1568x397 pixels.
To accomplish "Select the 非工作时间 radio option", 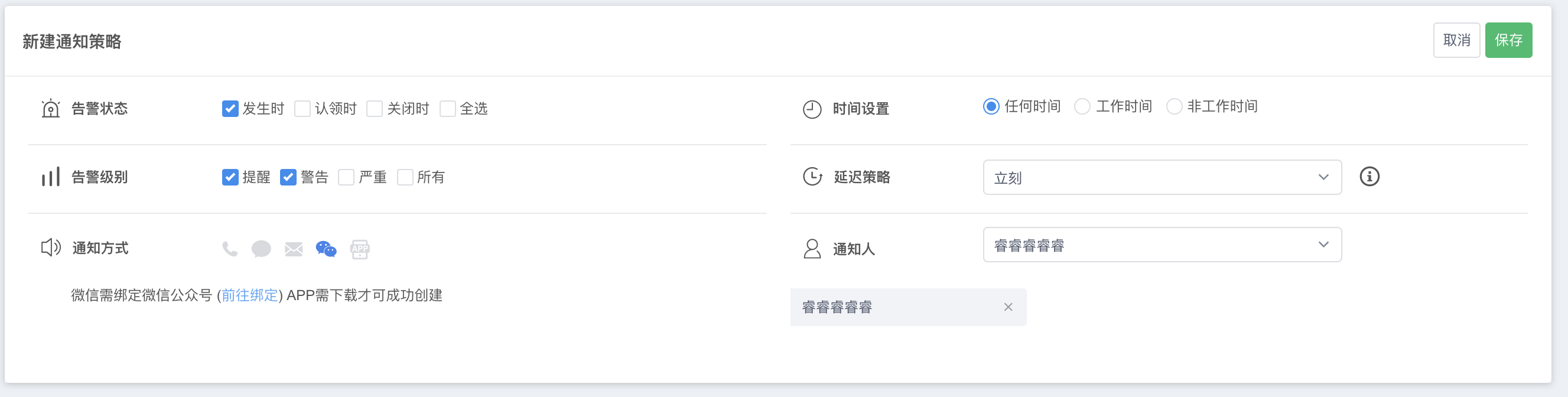I will 1174,106.
